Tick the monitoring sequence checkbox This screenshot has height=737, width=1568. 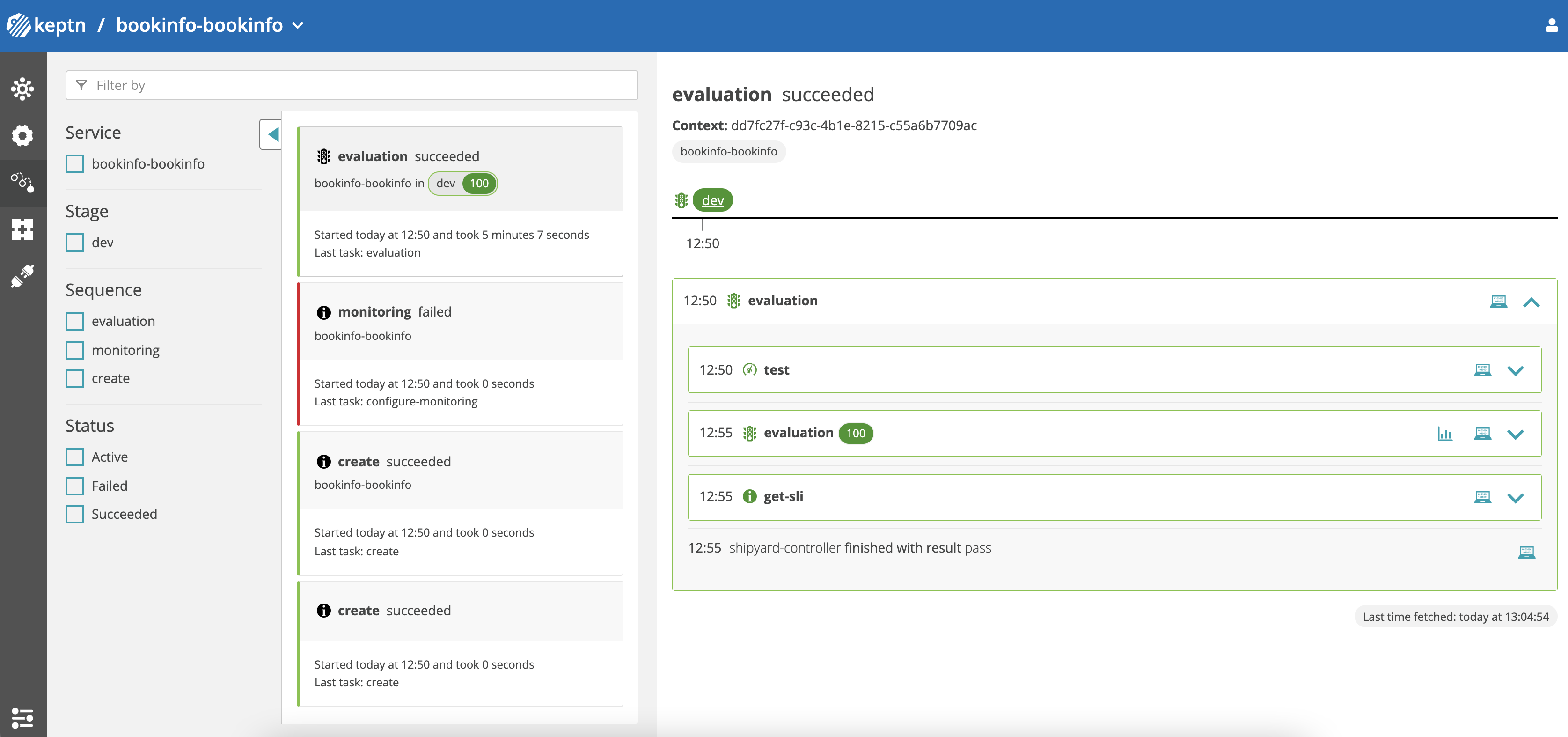point(75,350)
